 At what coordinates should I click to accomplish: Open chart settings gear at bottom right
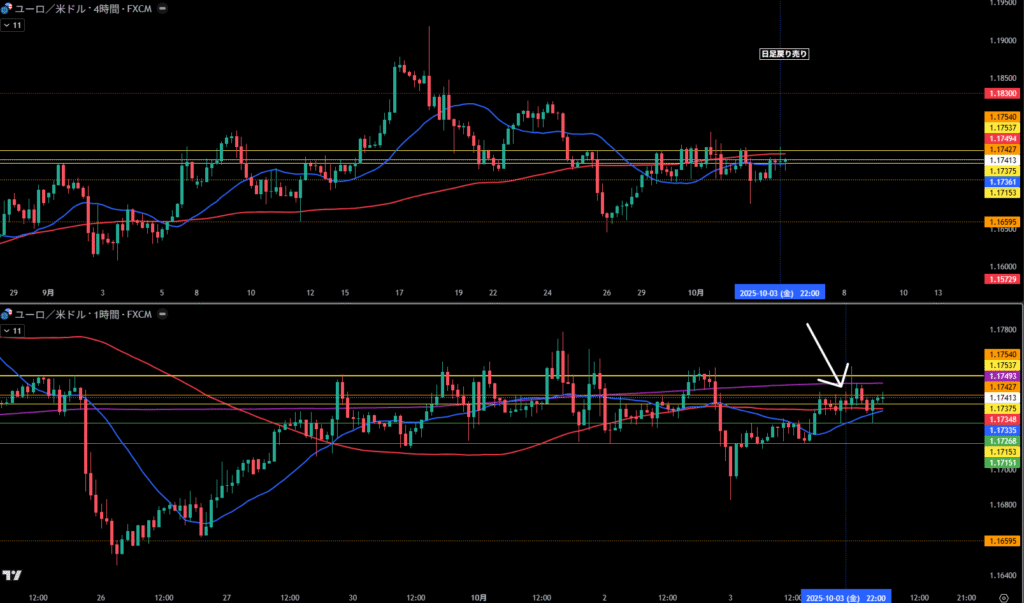[x=1003, y=596]
